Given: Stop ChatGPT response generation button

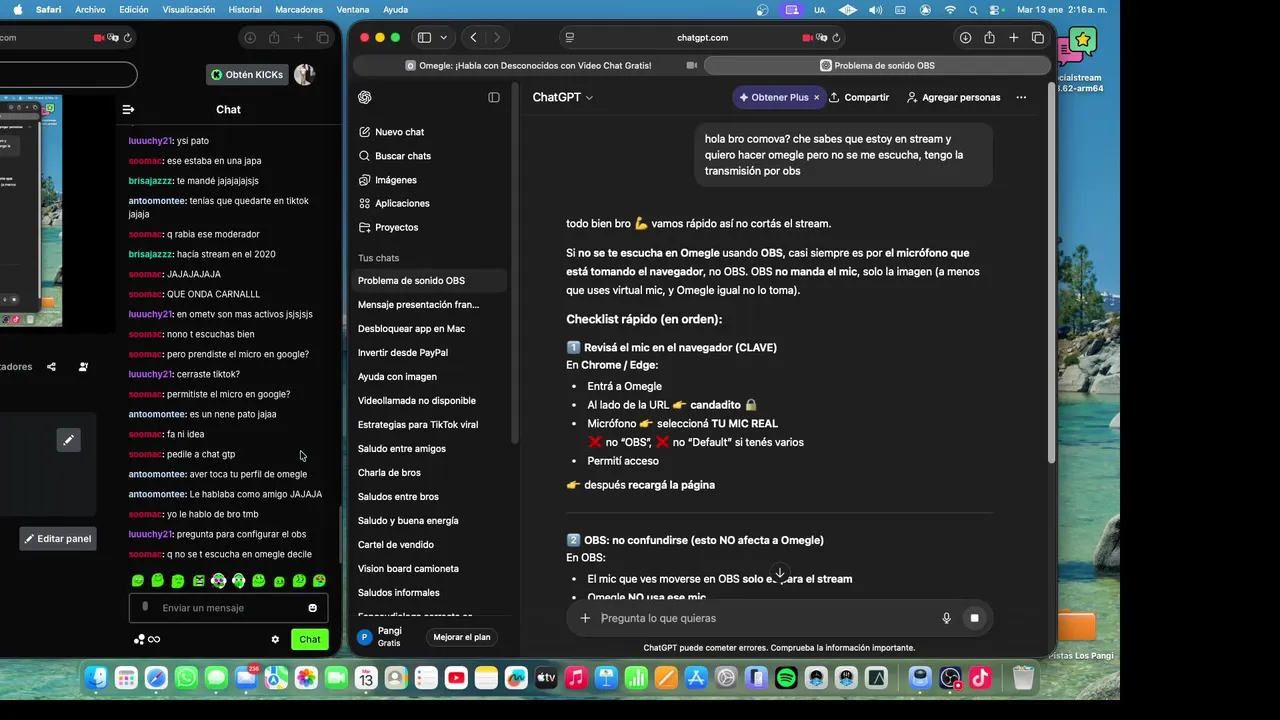Looking at the screenshot, I should point(974,618).
